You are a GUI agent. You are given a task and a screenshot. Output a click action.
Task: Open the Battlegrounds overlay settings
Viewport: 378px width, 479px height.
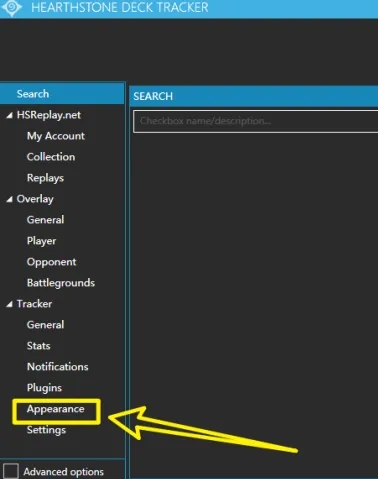click(x=61, y=283)
